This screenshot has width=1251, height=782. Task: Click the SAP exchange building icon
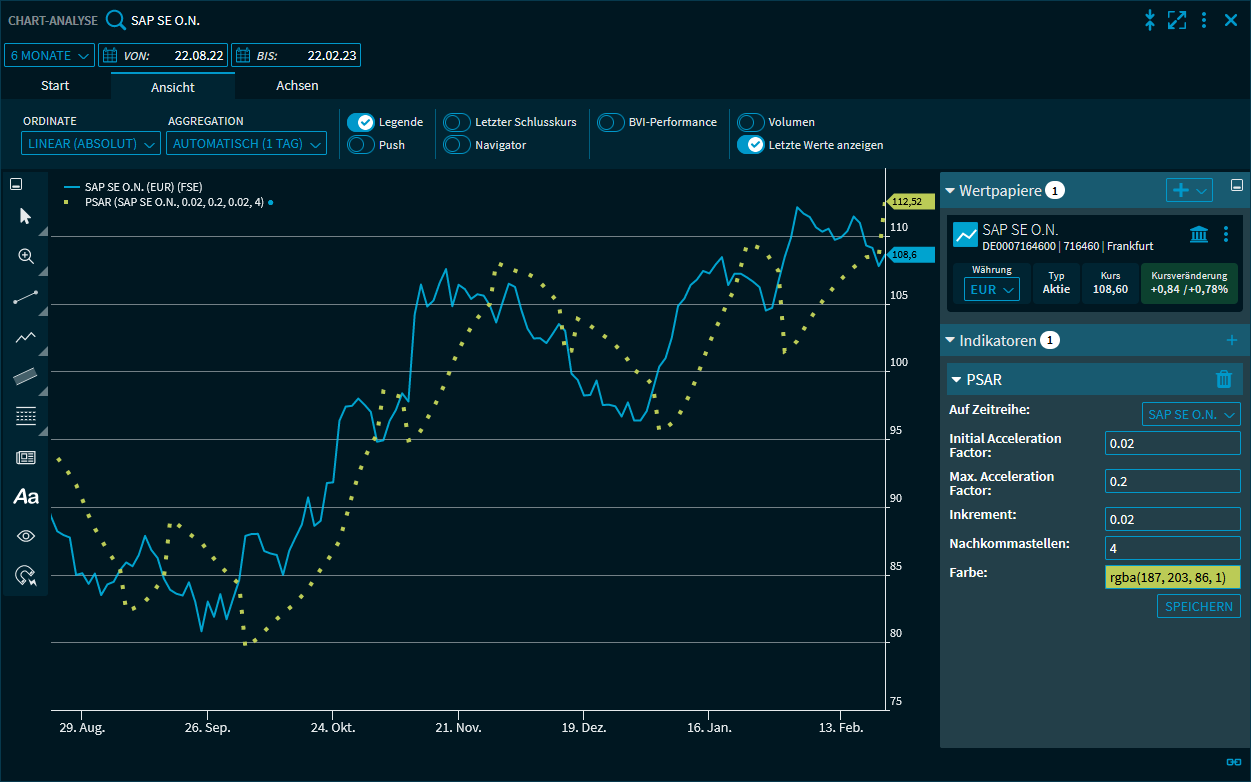tap(1198, 234)
